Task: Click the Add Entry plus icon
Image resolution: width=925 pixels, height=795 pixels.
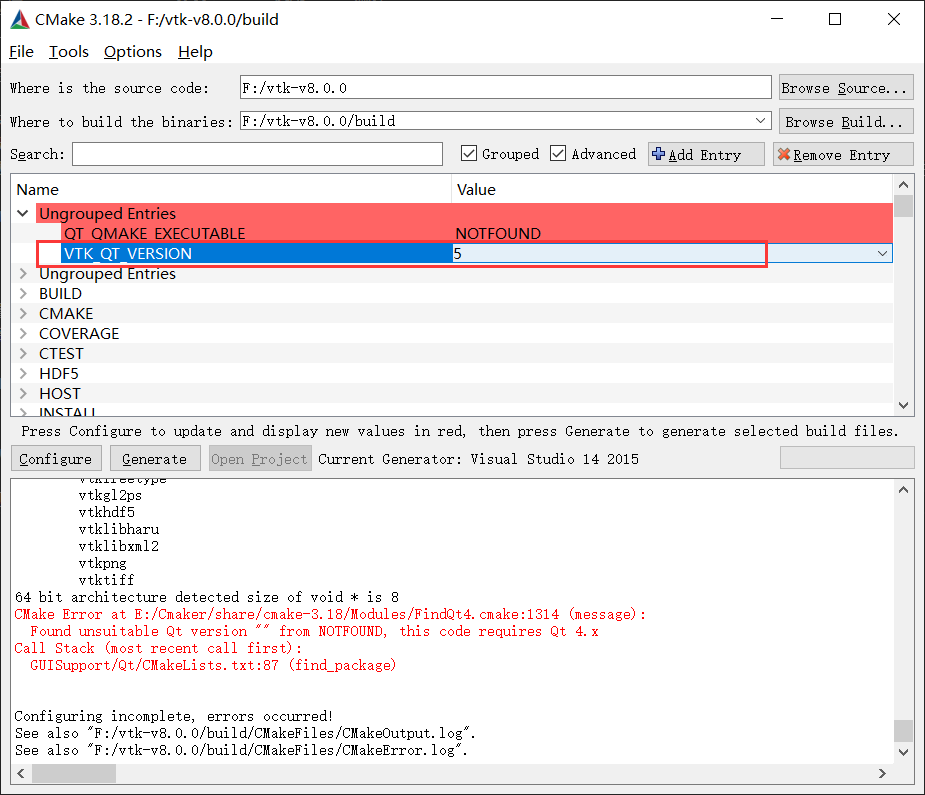Action: (x=658, y=154)
